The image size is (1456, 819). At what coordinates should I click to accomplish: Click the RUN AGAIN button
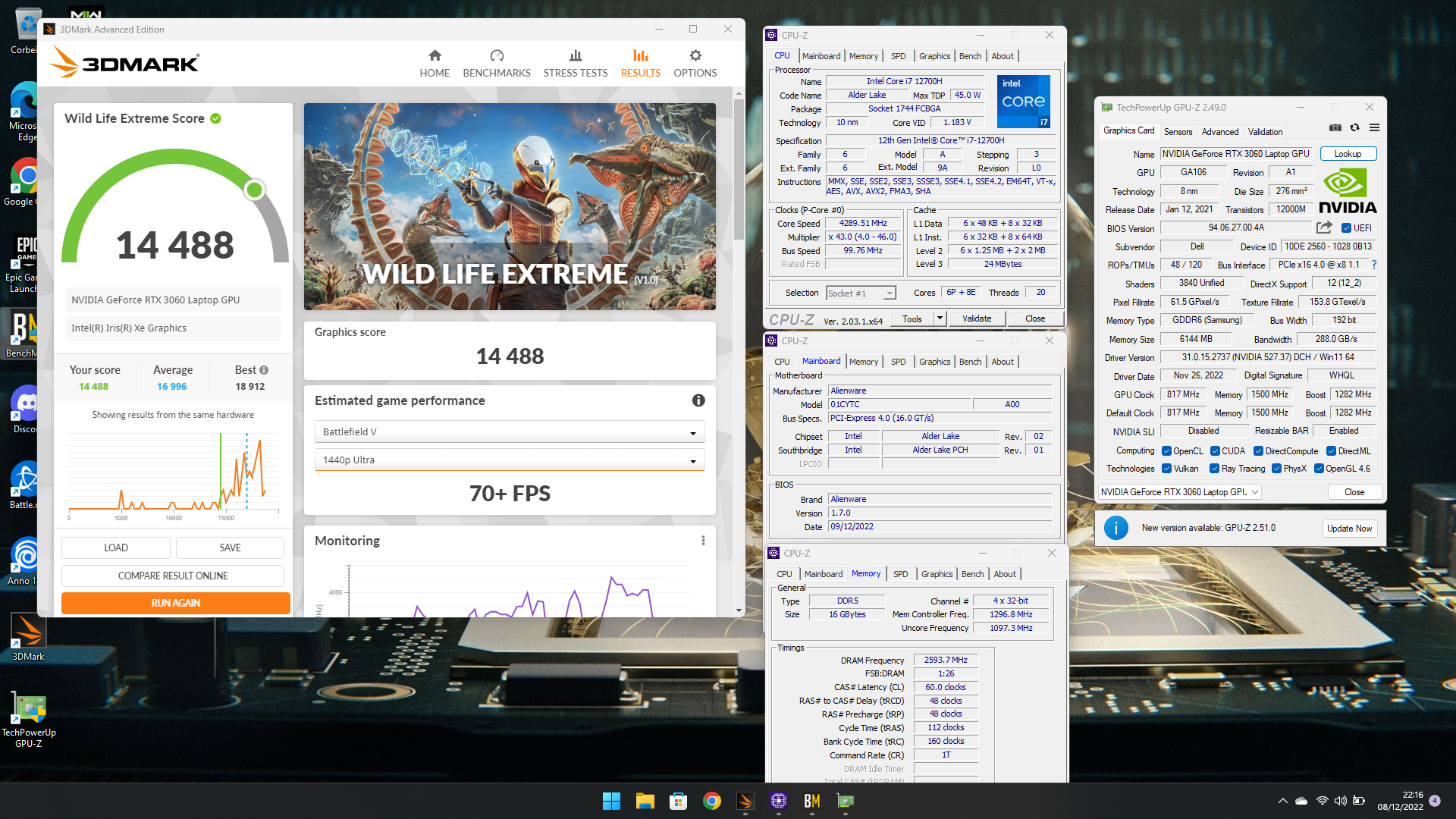[x=176, y=603]
